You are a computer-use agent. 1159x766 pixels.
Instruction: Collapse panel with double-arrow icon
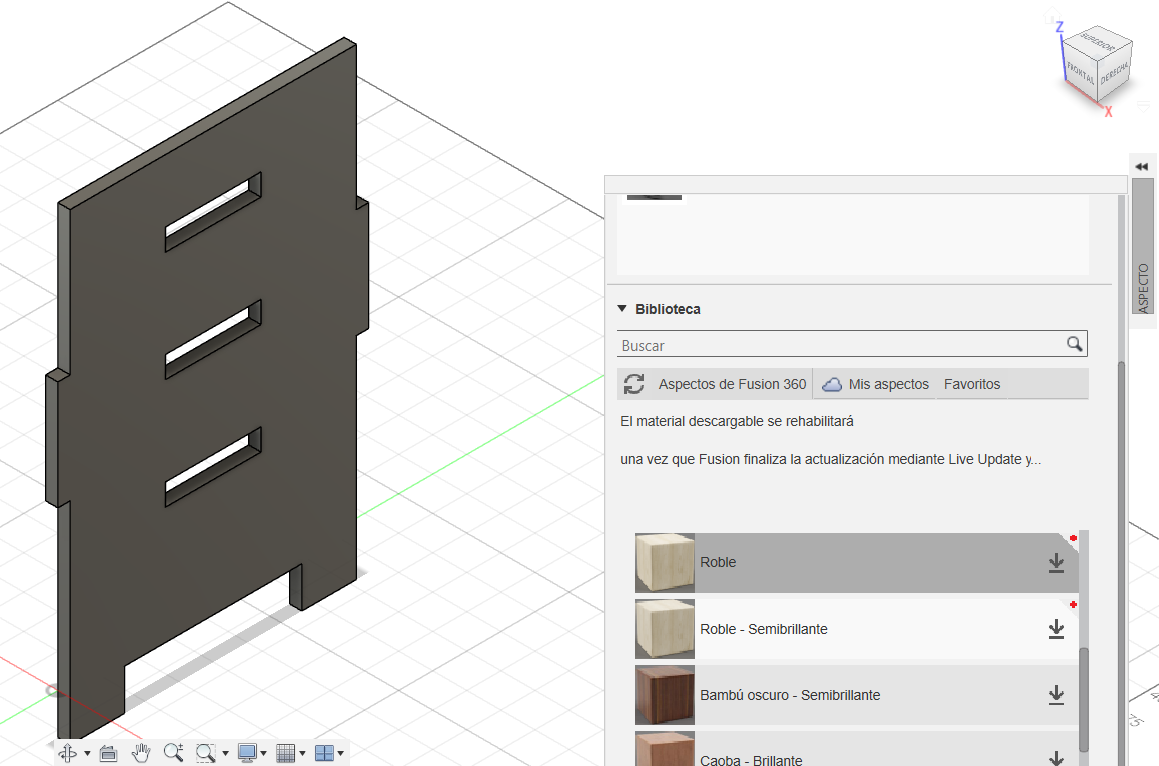coord(1142,166)
